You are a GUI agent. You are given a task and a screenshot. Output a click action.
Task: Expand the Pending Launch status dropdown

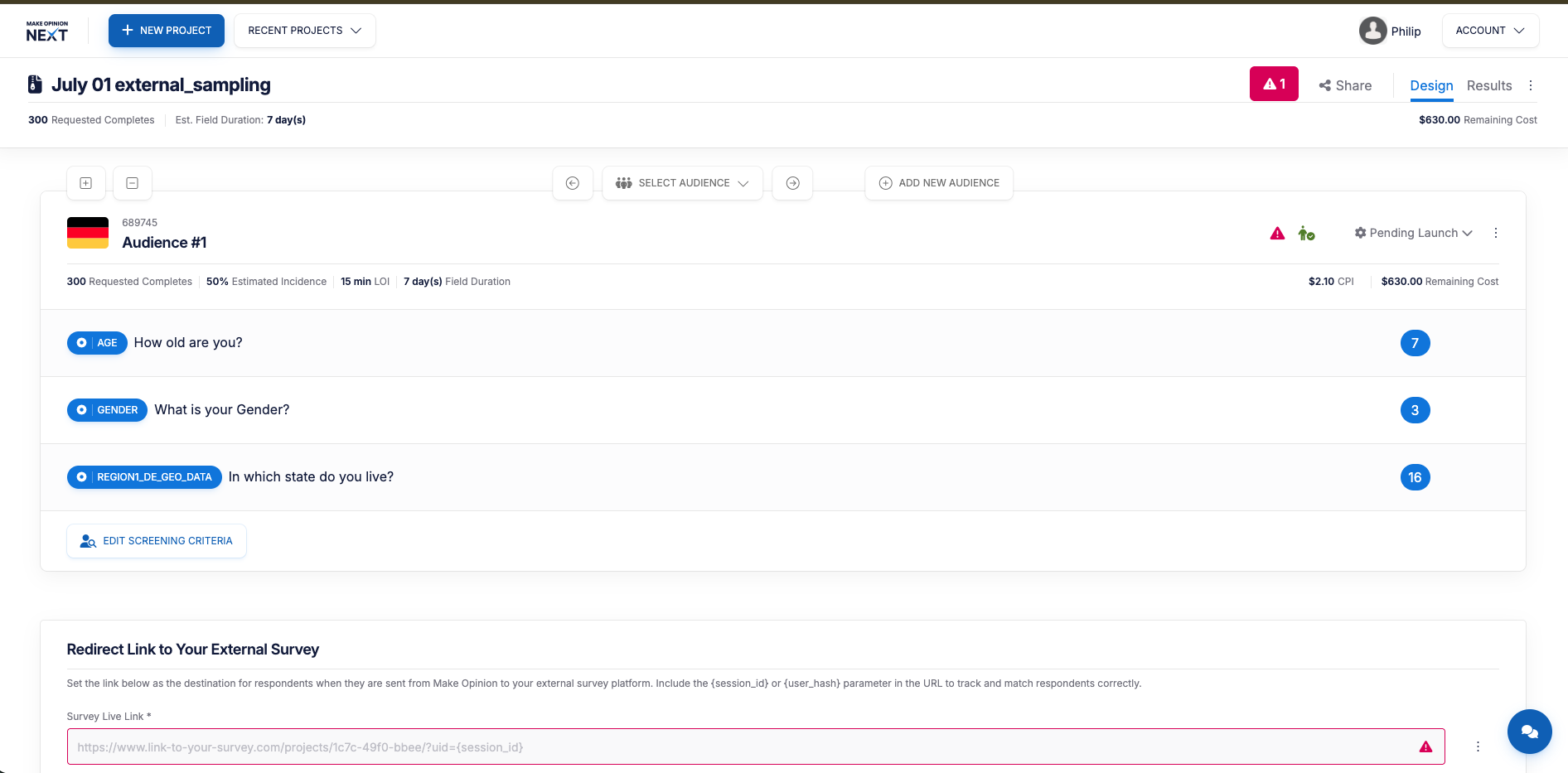pos(1413,233)
